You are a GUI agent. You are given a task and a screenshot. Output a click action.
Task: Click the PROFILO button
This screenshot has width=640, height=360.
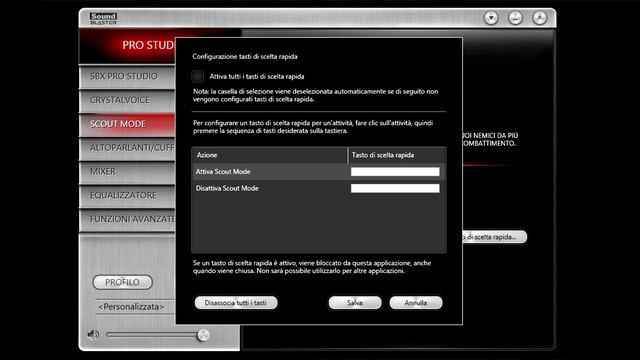pos(122,282)
